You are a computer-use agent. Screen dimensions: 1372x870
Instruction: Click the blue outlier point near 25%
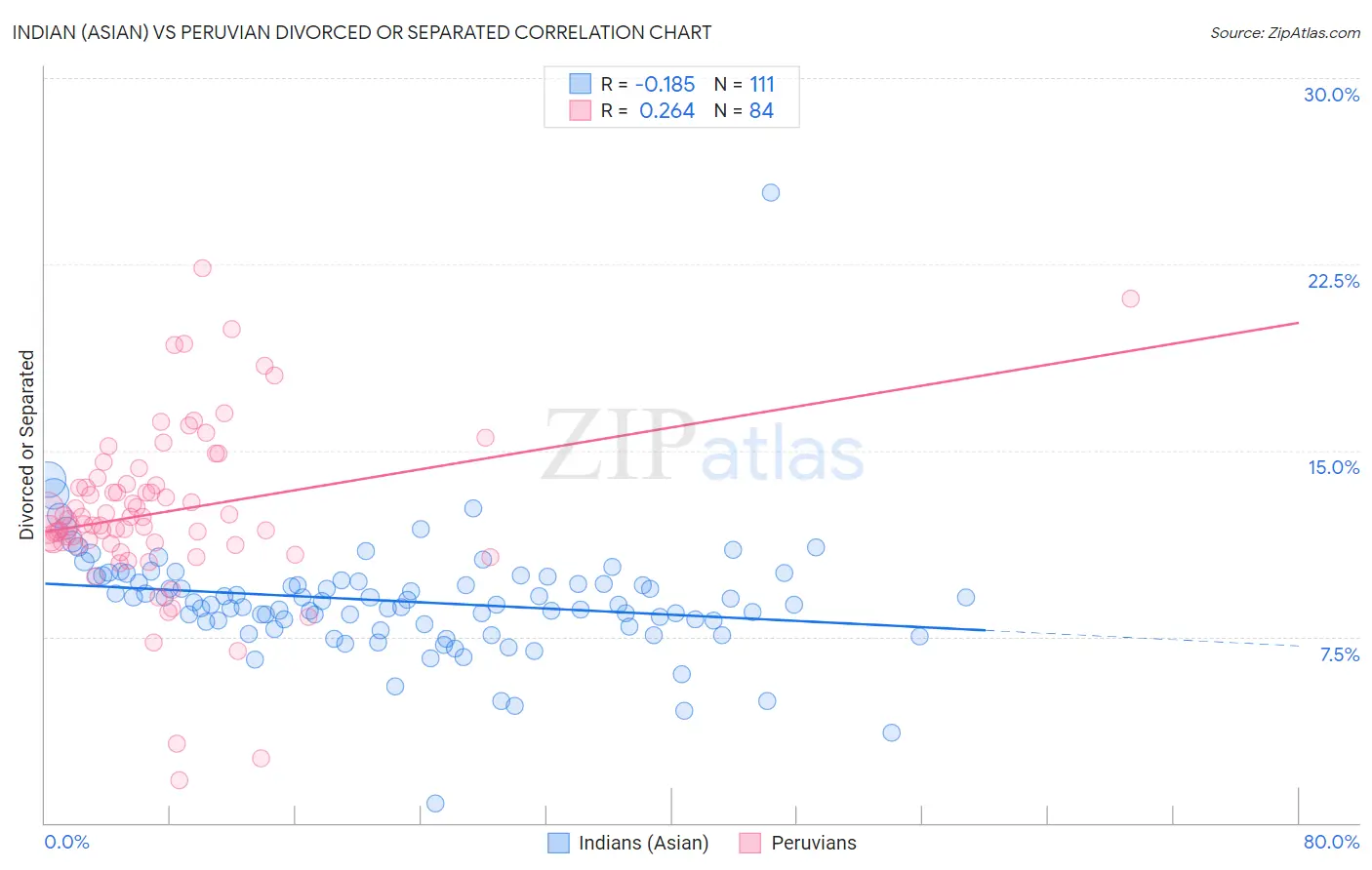771,192
